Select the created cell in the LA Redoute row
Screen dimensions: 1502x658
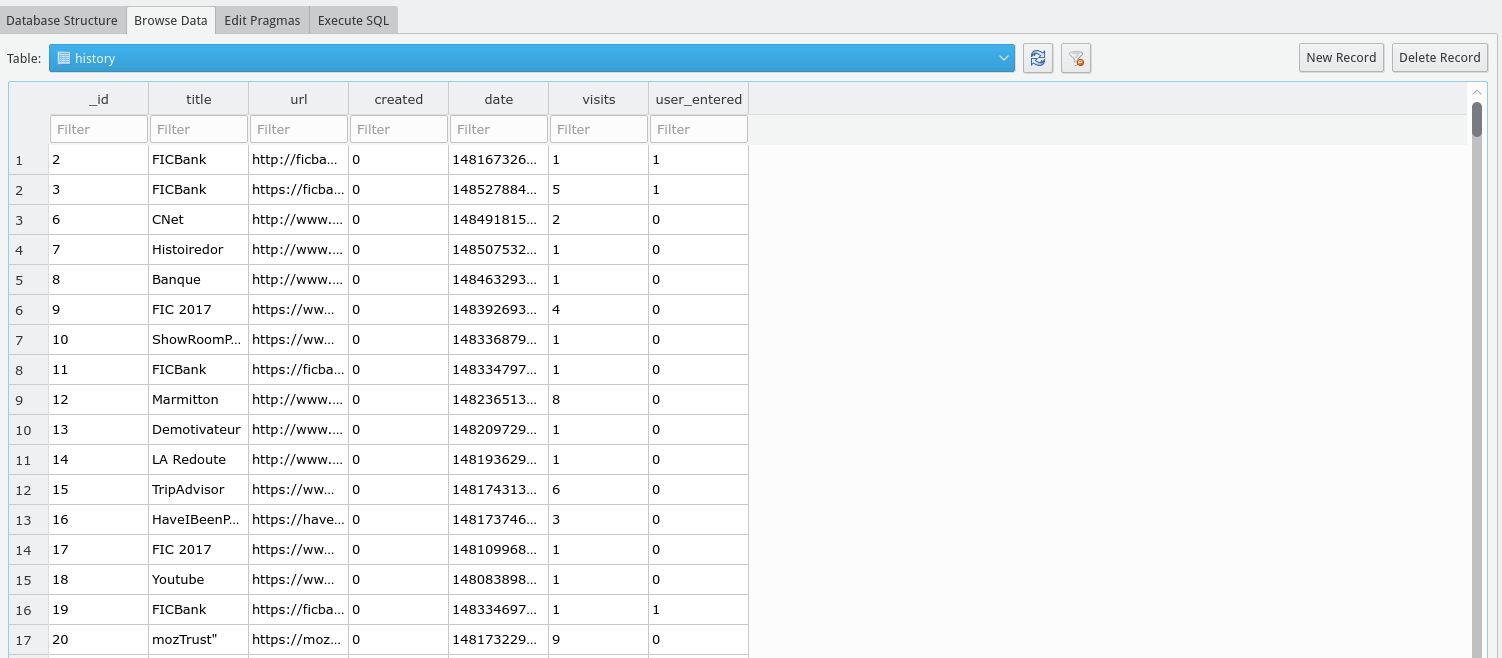pos(399,460)
